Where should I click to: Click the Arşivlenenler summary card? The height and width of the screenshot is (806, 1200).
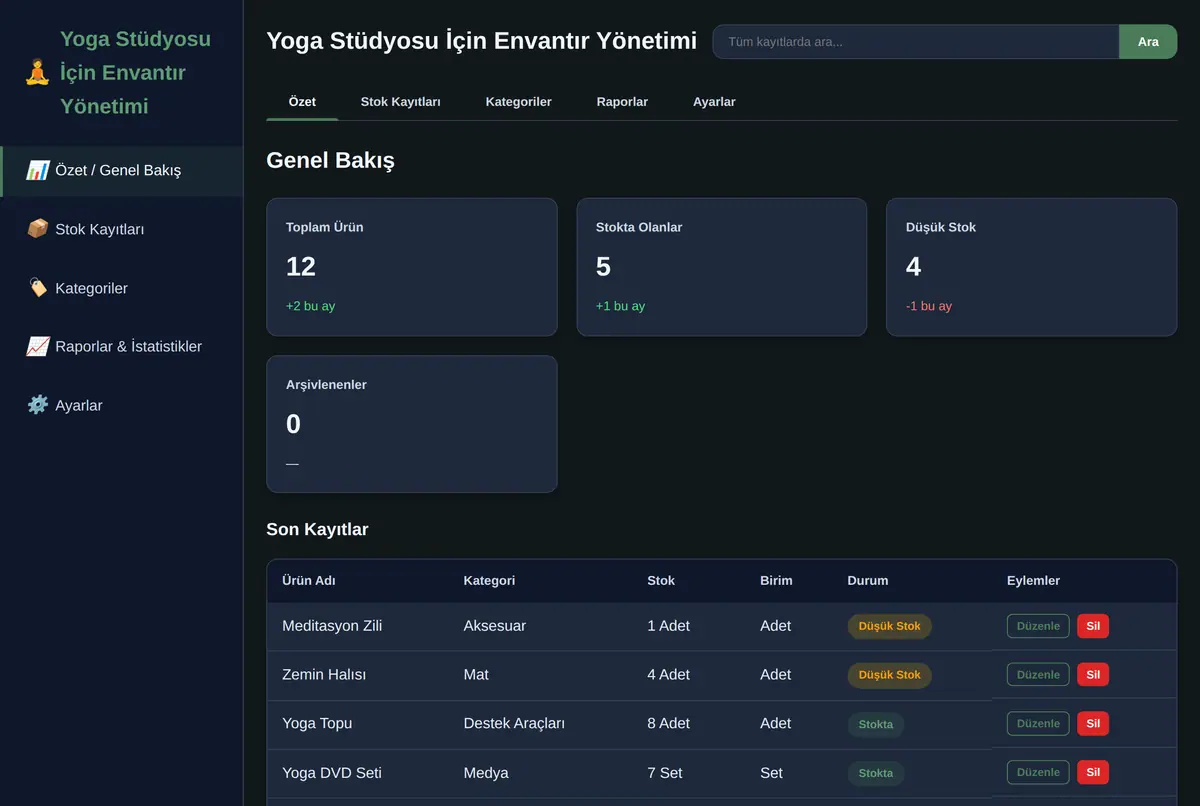pos(412,424)
